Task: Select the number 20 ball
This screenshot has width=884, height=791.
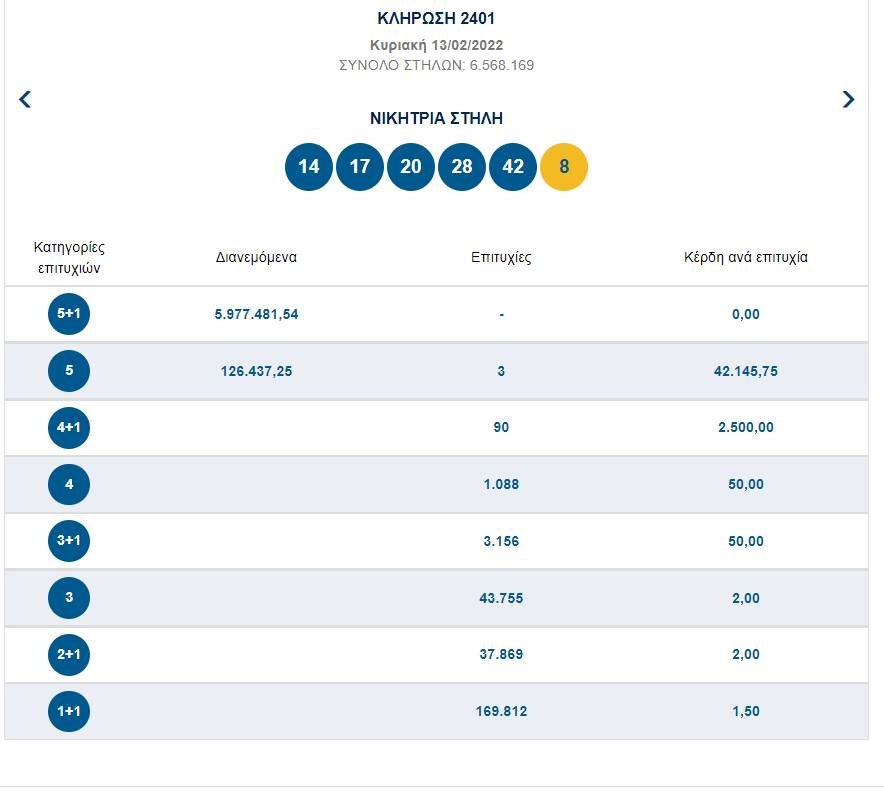Action: (x=411, y=166)
